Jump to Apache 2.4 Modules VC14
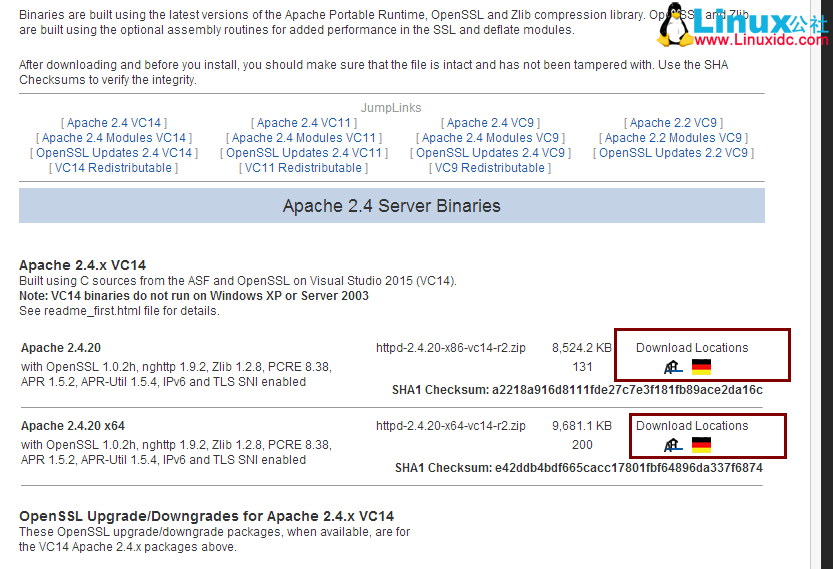This screenshot has height=569, width=833. [114, 138]
